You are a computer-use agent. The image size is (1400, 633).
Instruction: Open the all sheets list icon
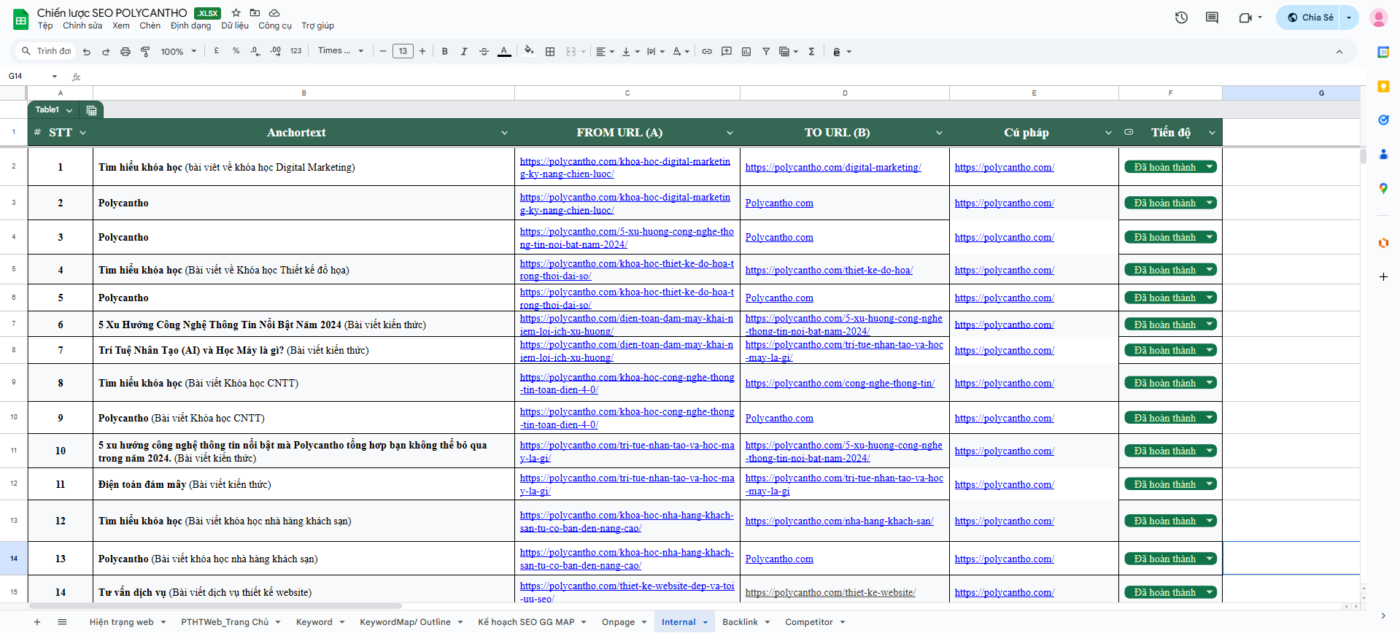(62, 622)
